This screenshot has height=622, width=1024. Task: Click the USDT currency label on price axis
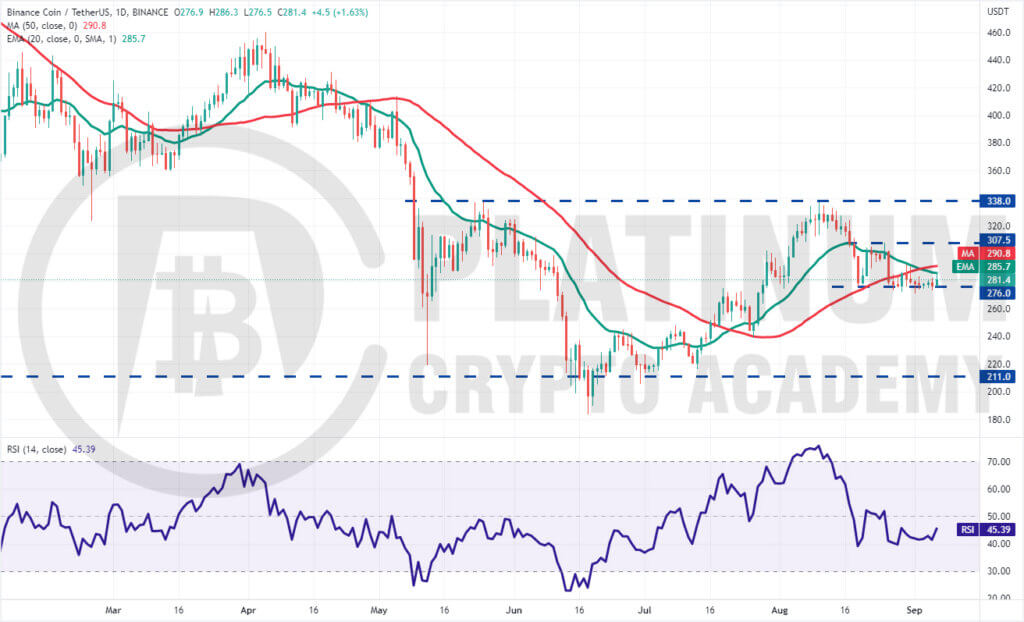998,12
